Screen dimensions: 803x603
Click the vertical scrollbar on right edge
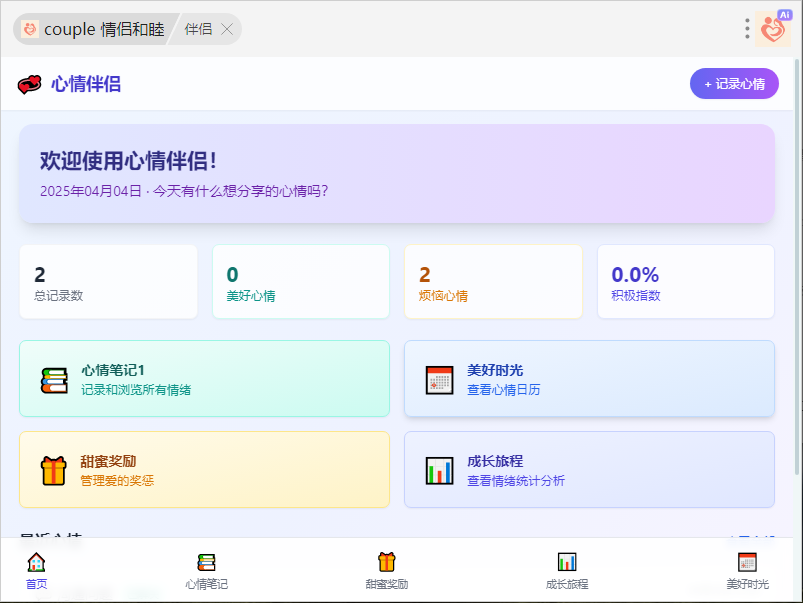798,266
